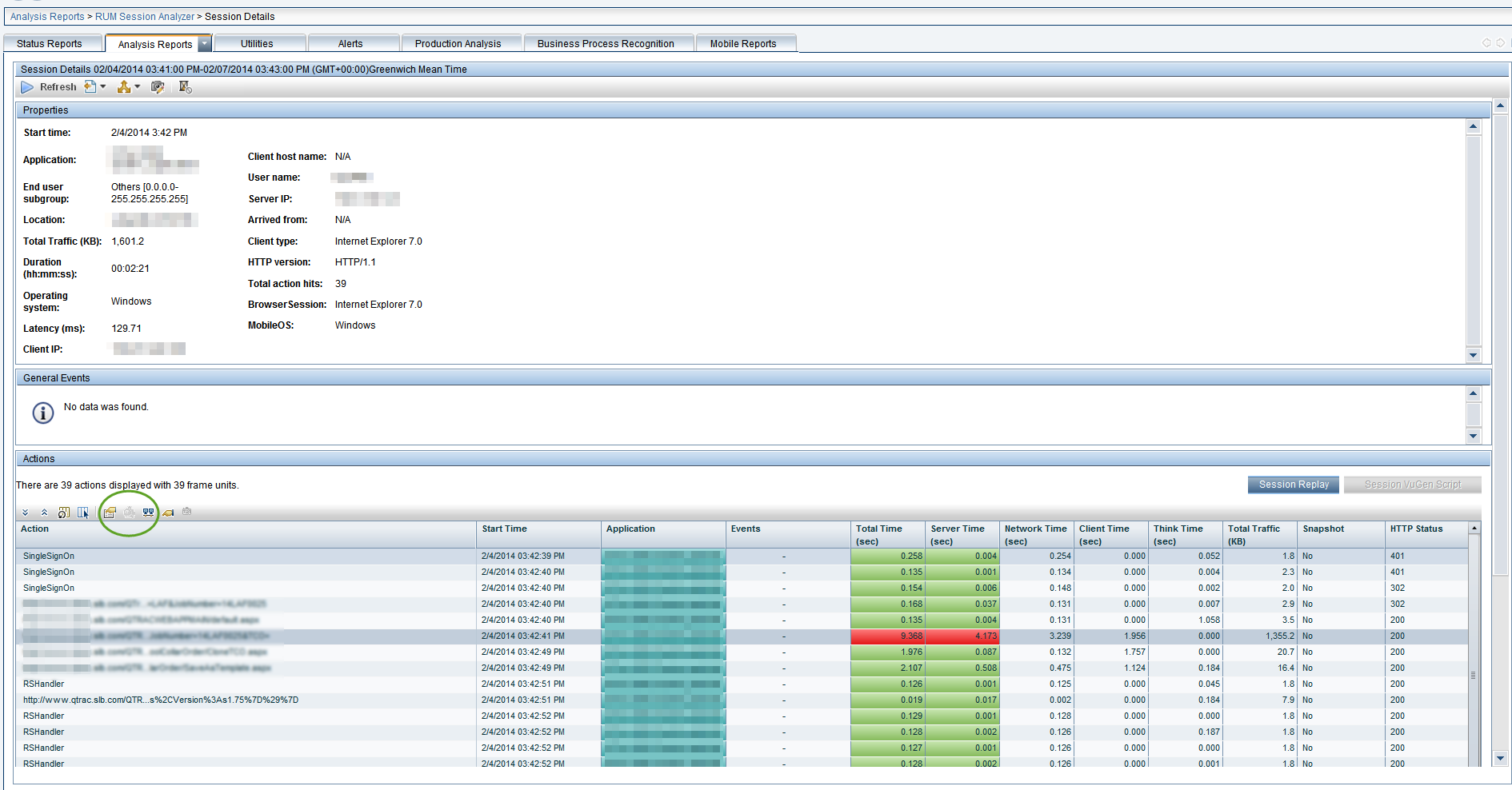Screen dimensions: 1512x790
Task: Click the Session VuGen Script button
Action: click(1413, 485)
